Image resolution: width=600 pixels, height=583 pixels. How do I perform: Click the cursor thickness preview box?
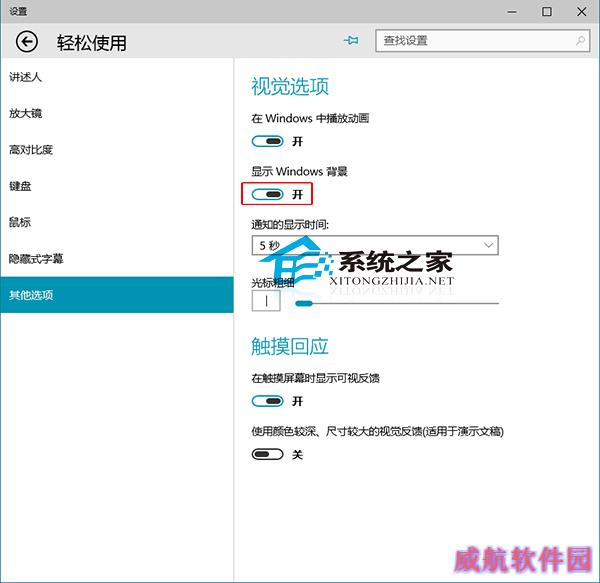click(x=266, y=301)
